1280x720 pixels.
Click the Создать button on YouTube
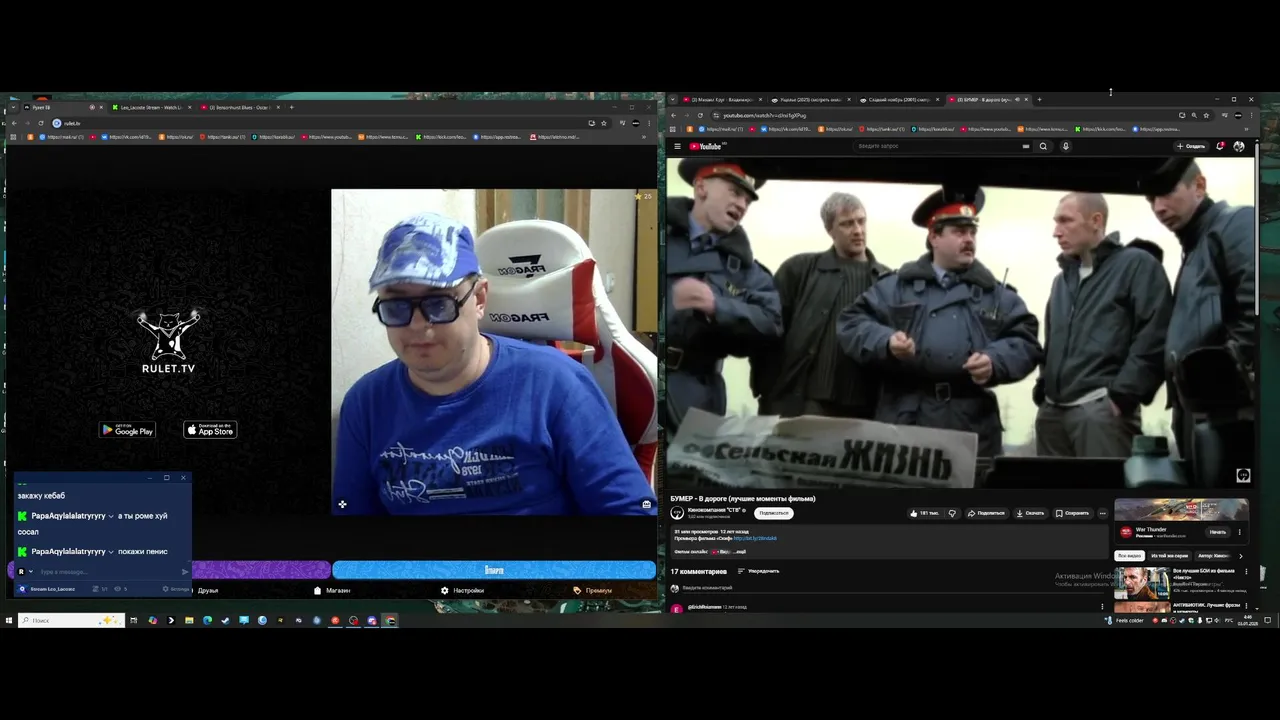pos(1191,146)
